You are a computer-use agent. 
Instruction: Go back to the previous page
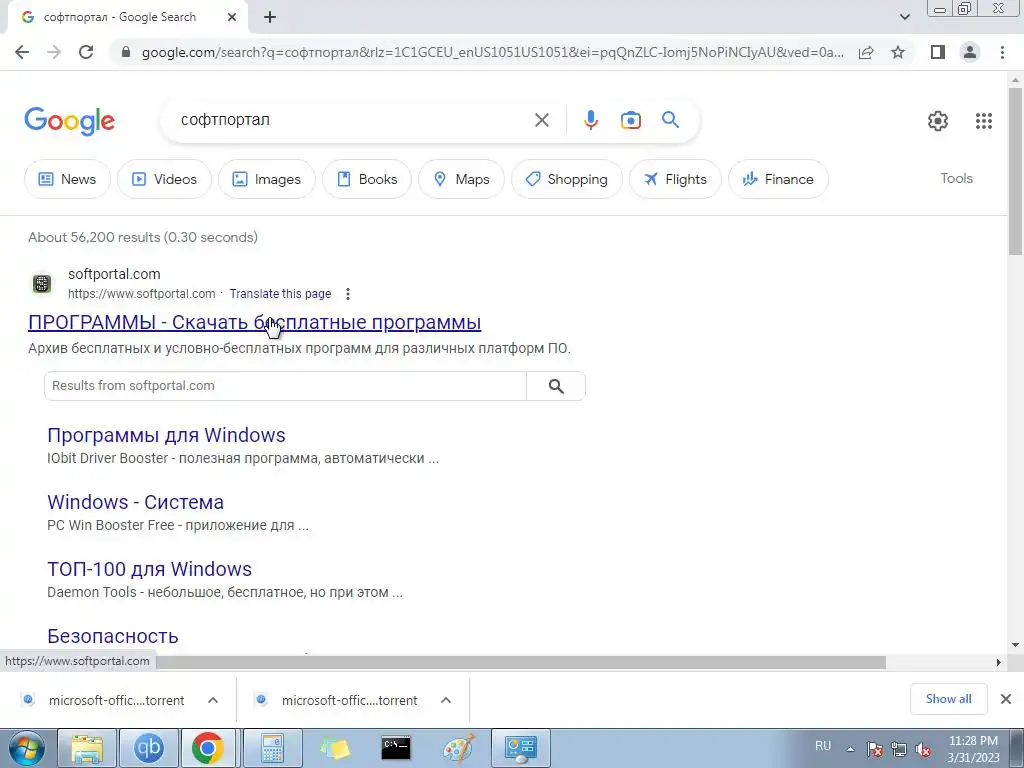click(22, 52)
